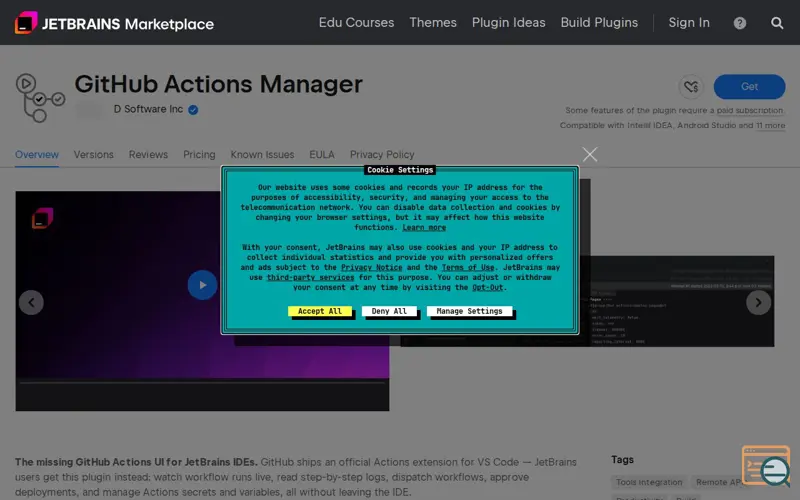
Task: Open the Known Issues tab
Action: (262, 155)
